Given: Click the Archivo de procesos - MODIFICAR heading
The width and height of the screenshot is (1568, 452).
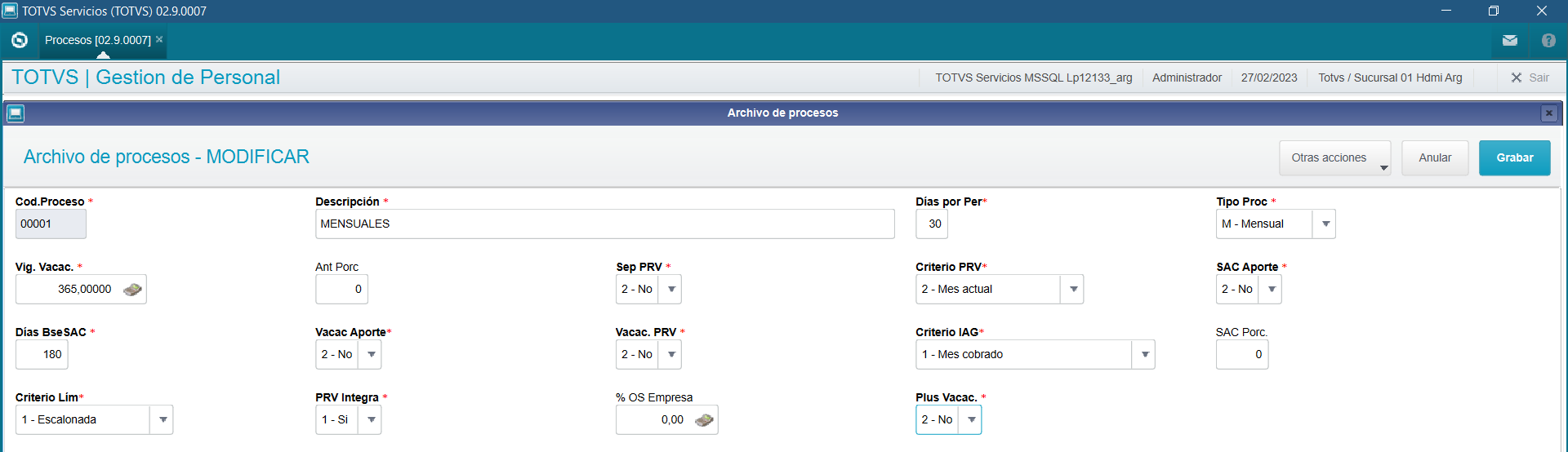Looking at the screenshot, I should [167, 157].
